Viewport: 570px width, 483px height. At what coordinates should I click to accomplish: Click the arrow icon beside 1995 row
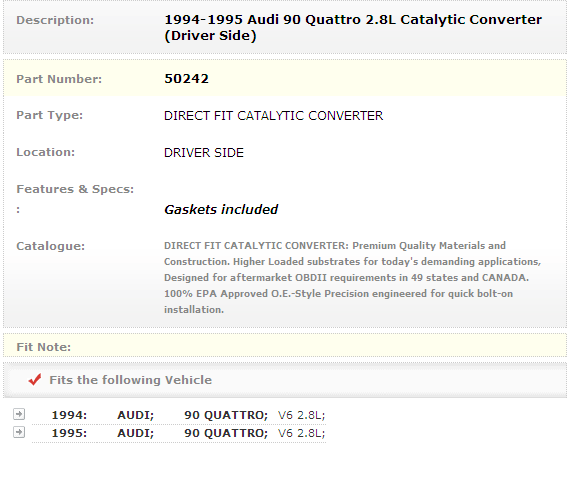pyautogui.click(x=19, y=432)
